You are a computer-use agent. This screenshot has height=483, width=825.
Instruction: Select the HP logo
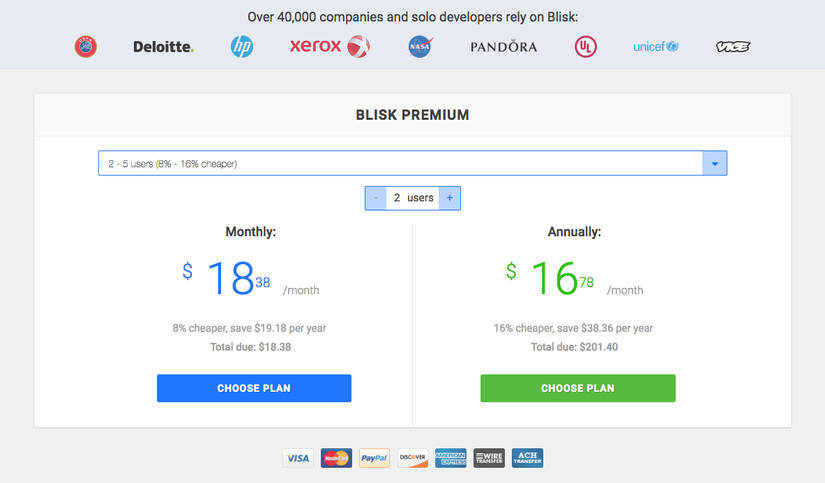point(242,46)
